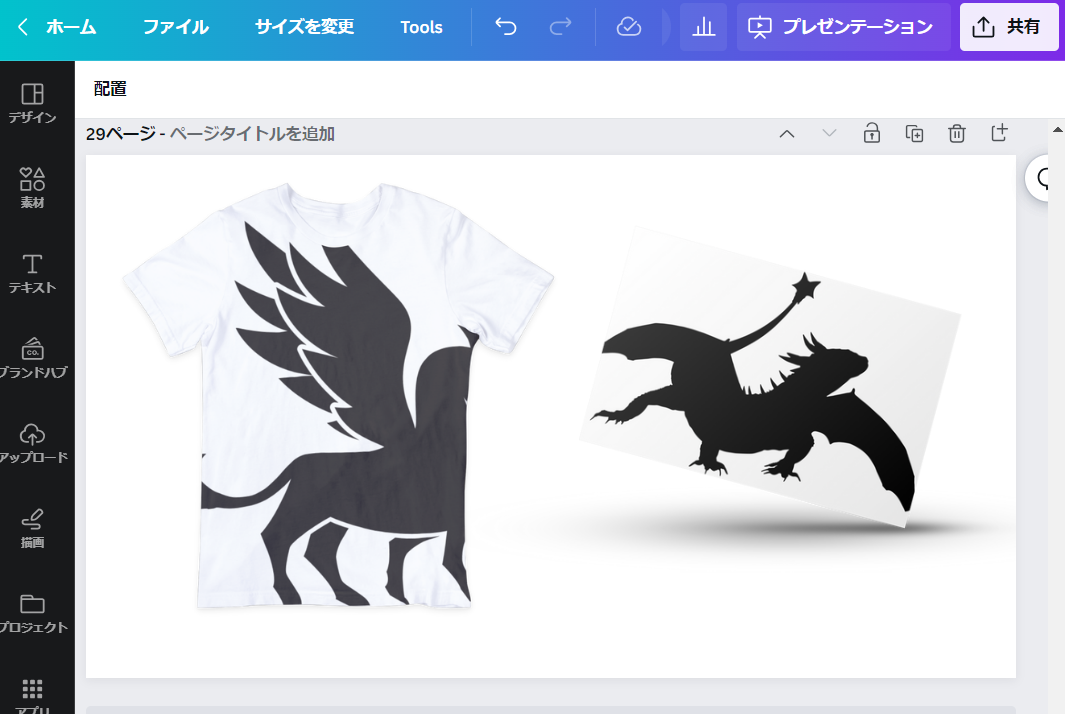Click the scrollbar up arrow
Viewport: 1065px width, 714px height.
click(1058, 129)
